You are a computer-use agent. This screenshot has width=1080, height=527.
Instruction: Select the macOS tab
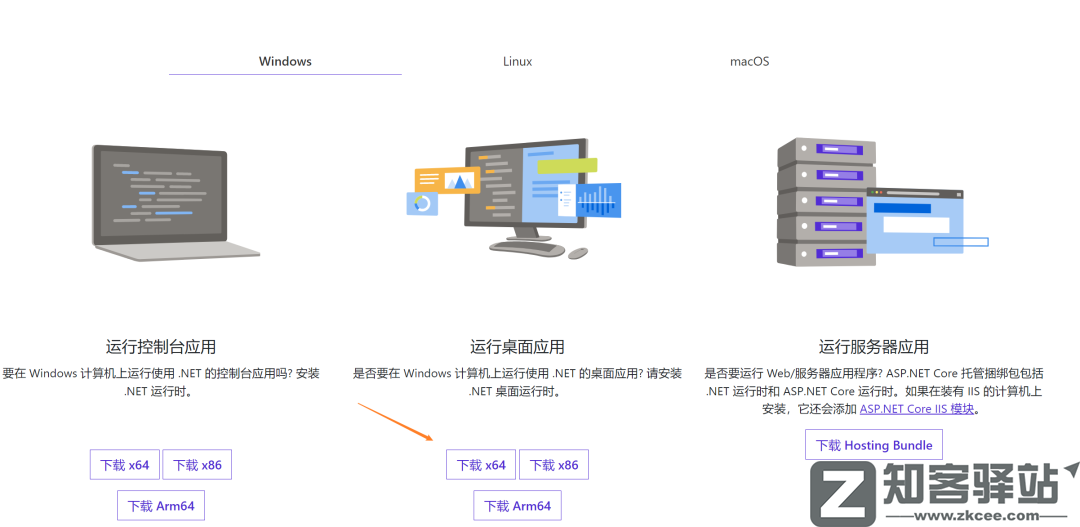tap(749, 61)
